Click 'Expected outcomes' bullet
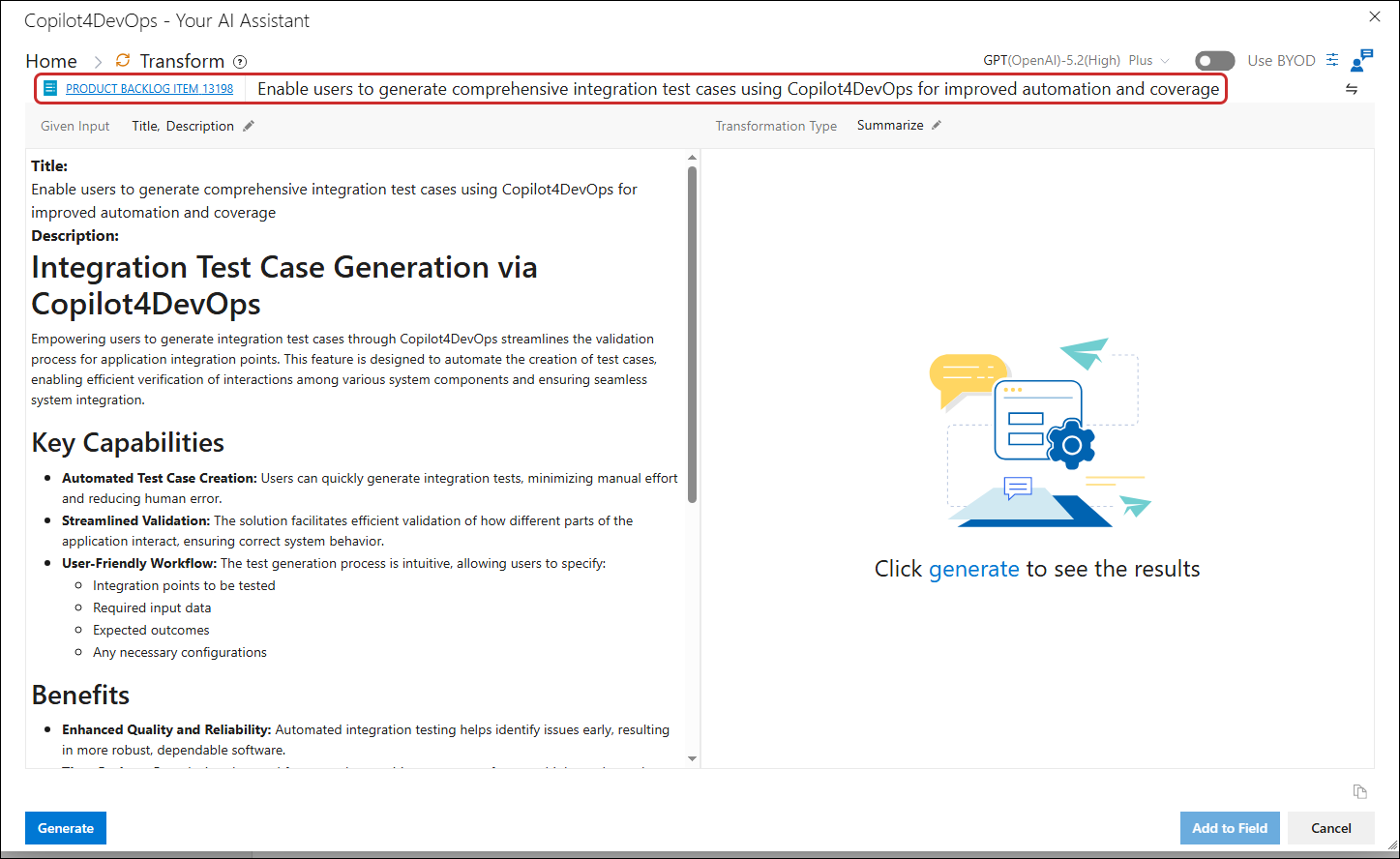This screenshot has width=1400, height=859. [151, 630]
